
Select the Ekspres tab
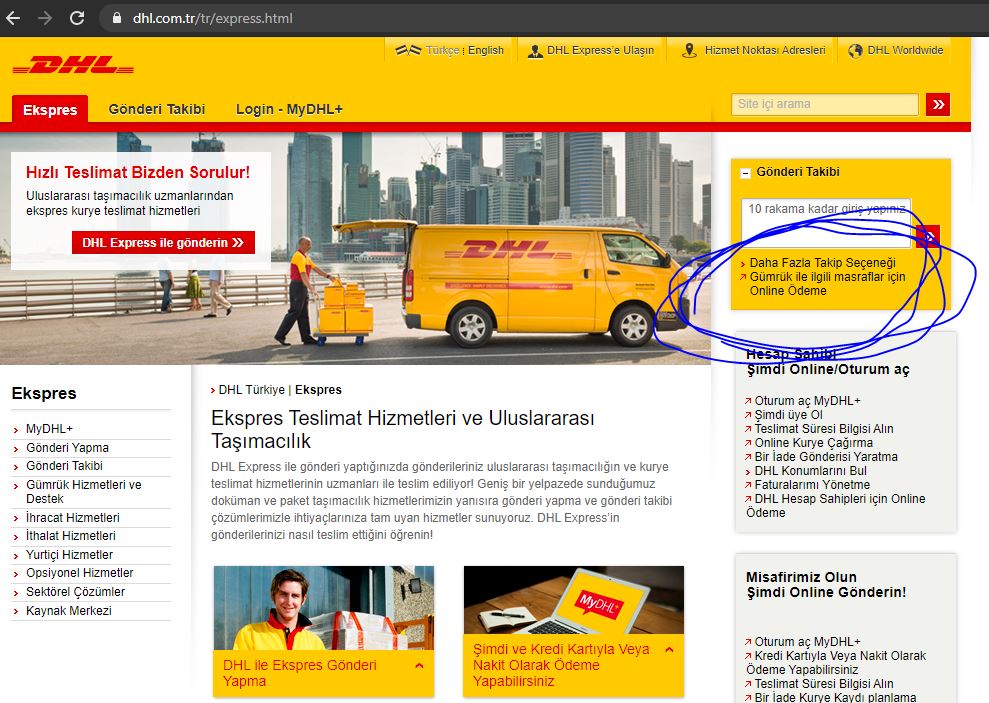(x=50, y=110)
